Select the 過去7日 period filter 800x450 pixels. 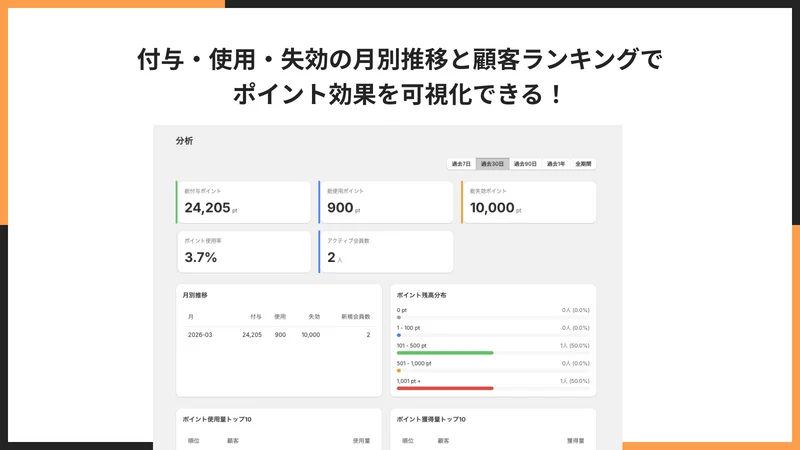coord(461,164)
